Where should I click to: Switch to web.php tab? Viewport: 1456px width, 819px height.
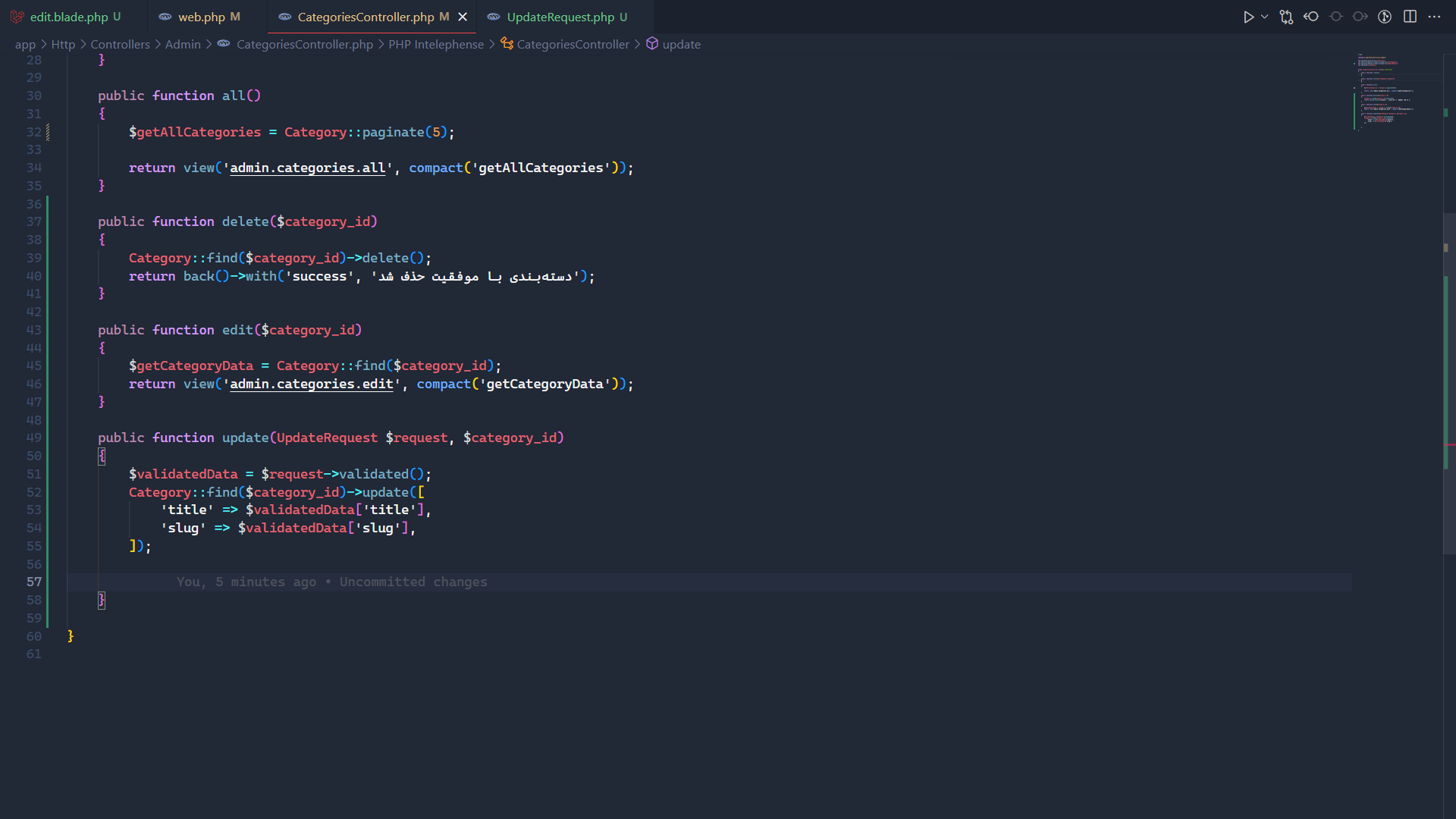209,17
